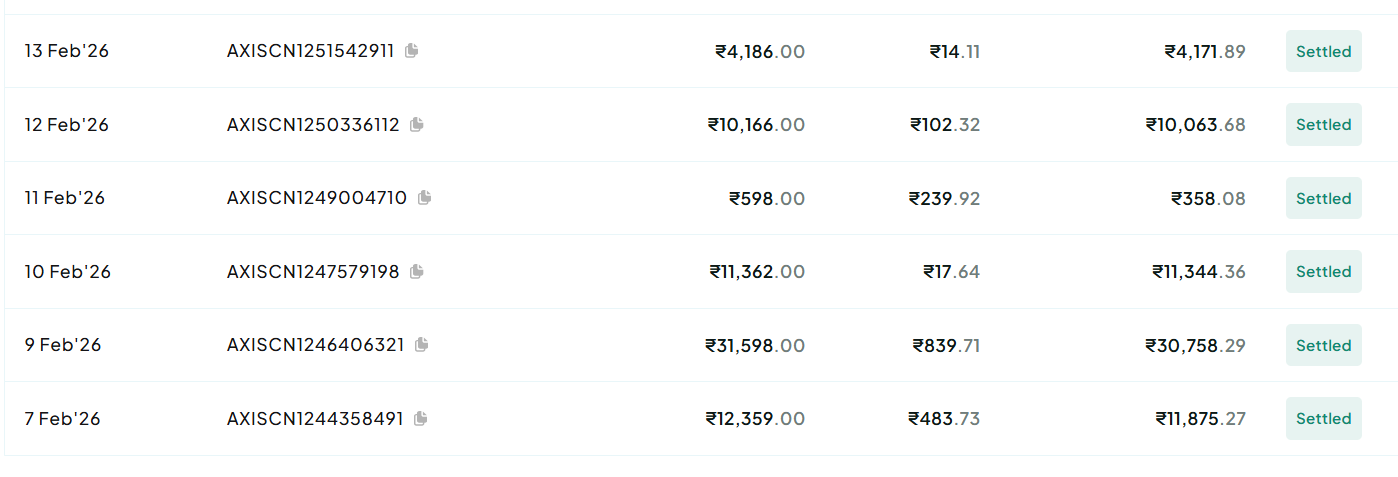Click net amount ₹11,344.36
Screen dimensions: 1398x477
pyautogui.click(x=1198, y=271)
